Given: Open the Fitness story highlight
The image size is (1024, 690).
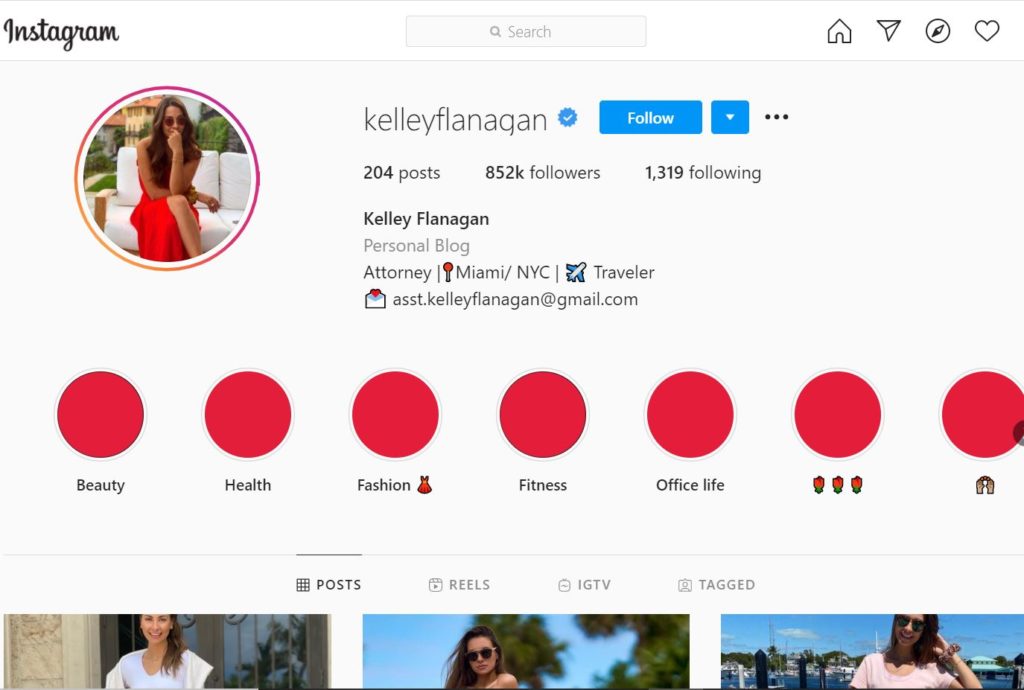Looking at the screenshot, I should [543, 415].
